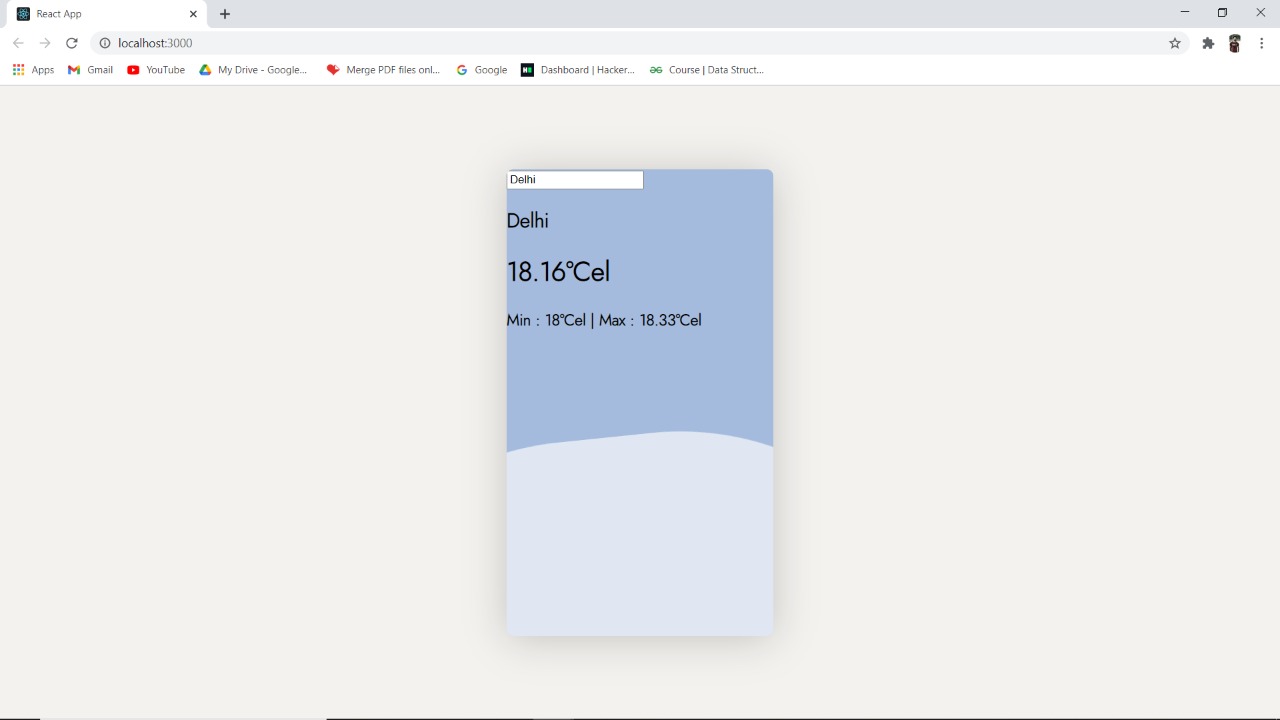The width and height of the screenshot is (1280, 720).
Task: Open the Google search bookmark
Action: [481, 70]
